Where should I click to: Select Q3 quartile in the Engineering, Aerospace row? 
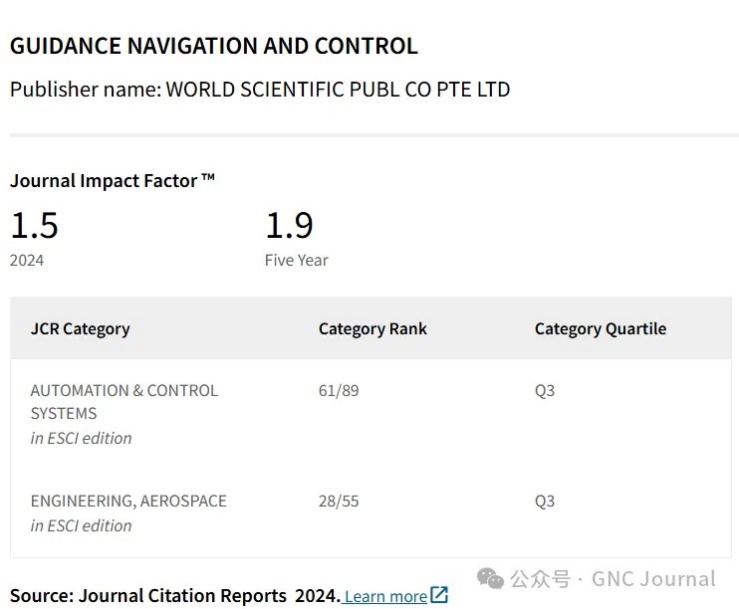pyautogui.click(x=544, y=501)
